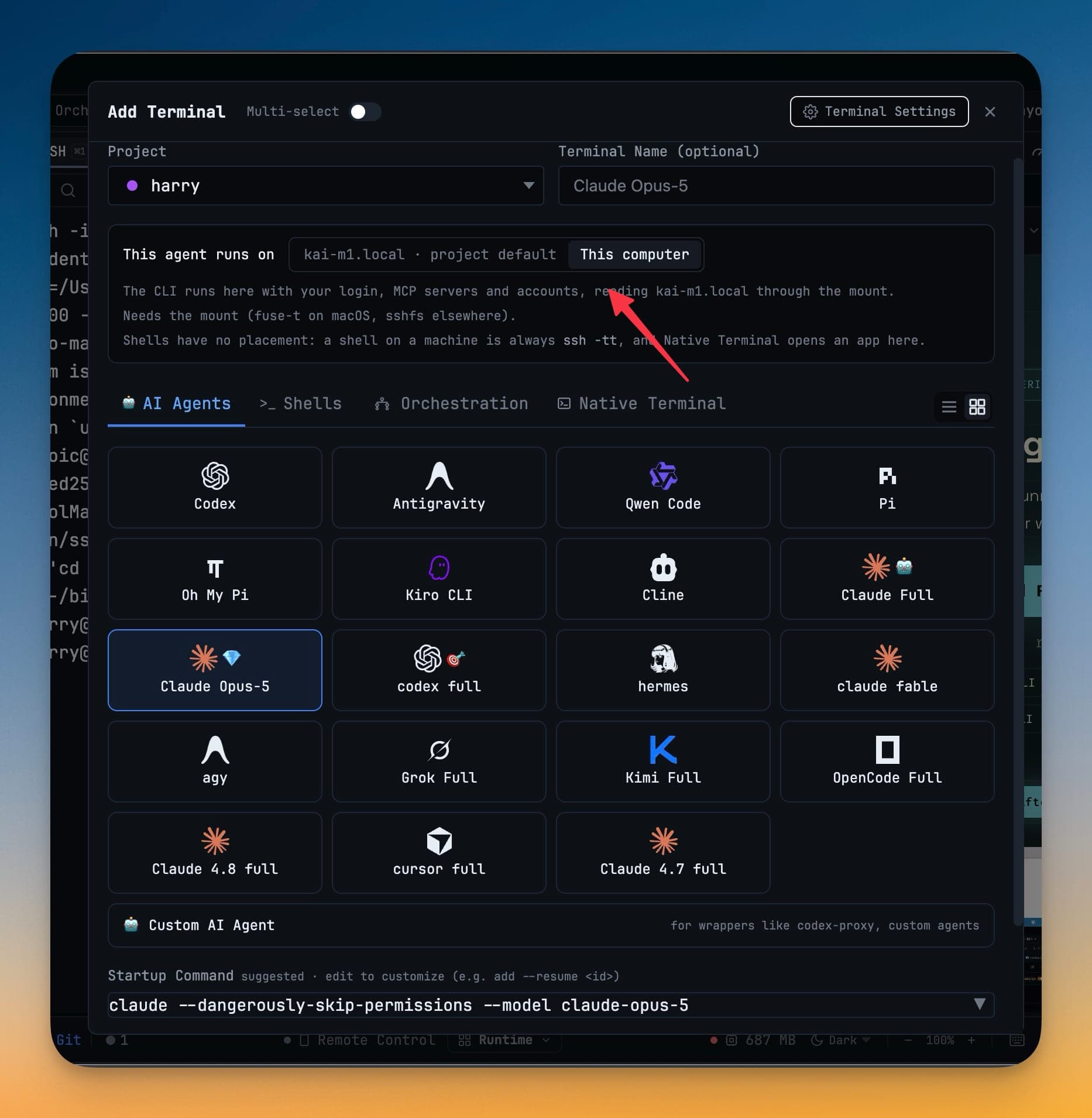Viewport: 1092px width, 1118px height.
Task: Choose the Antigravity agent
Action: click(439, 488)
